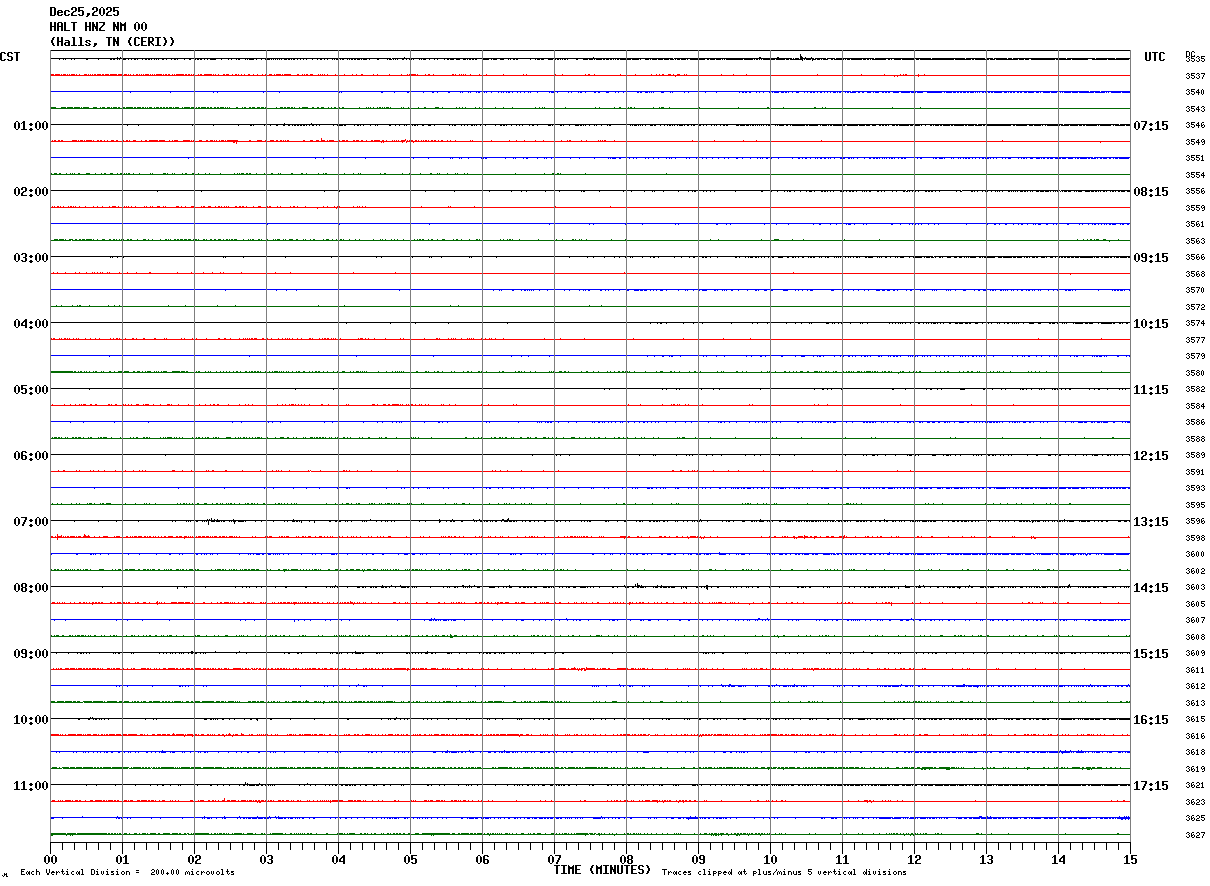Click minute 10 on the bottom axis
1210x886 pixels.
click(x=770, y=859)
